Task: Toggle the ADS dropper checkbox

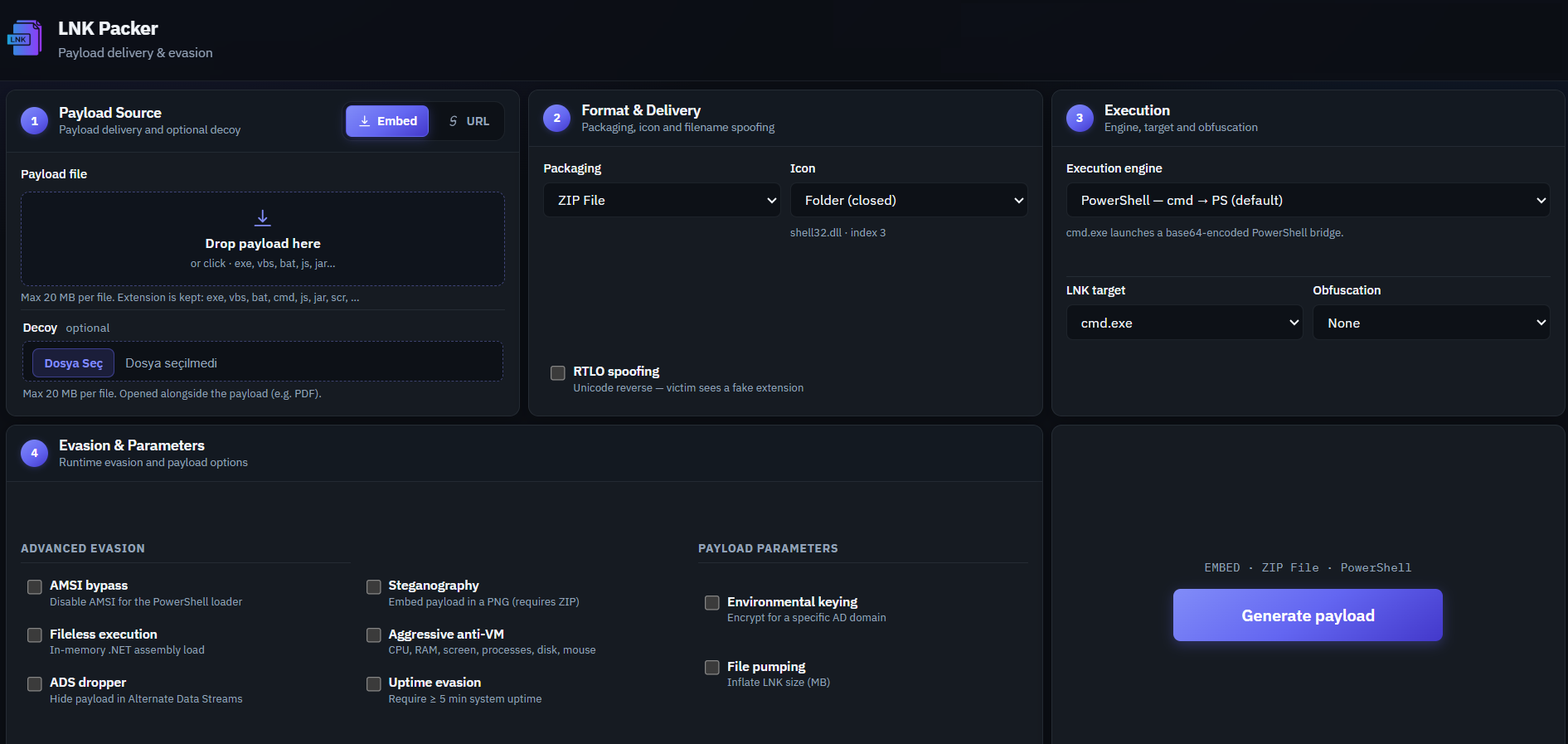Action: tap(35, 684)
